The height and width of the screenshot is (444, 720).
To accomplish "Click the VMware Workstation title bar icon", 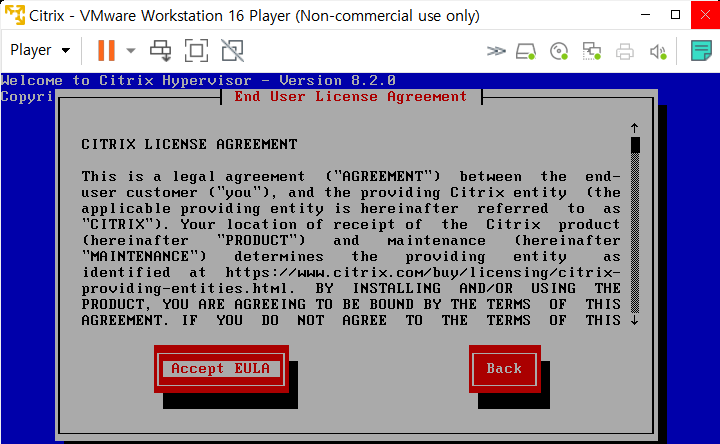I will point(14,15).
